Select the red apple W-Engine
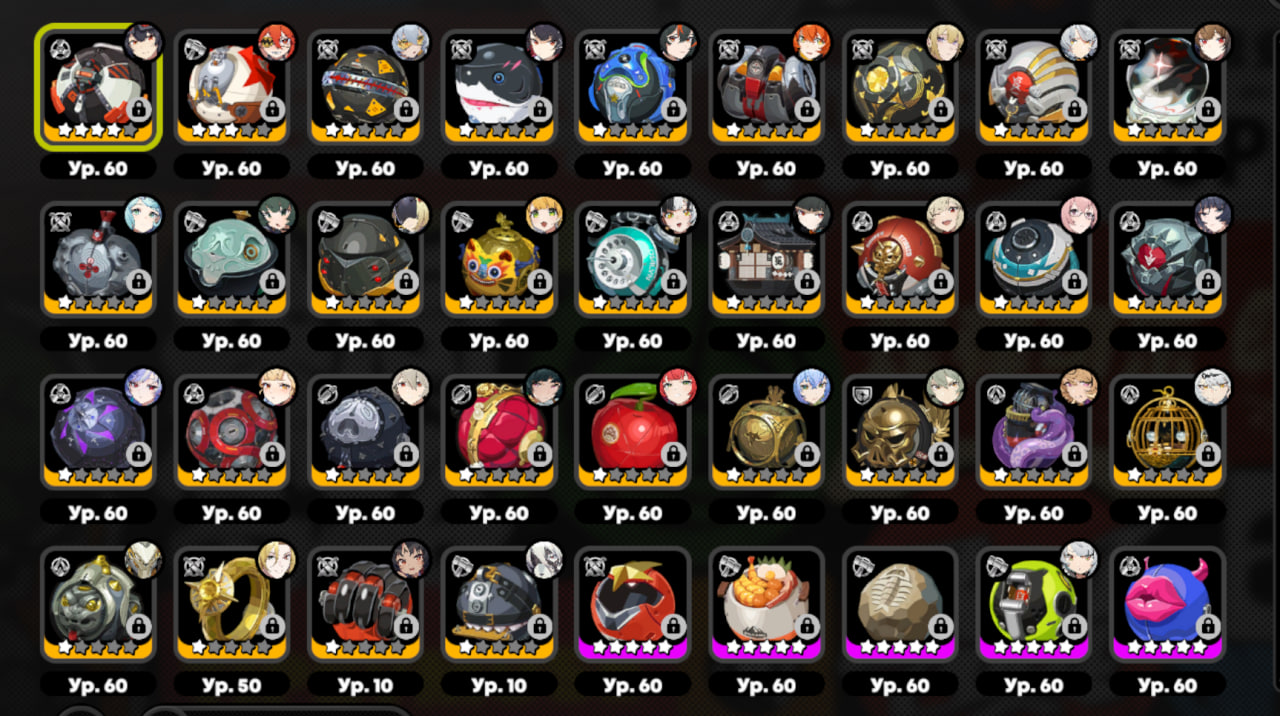The image size is (1280, 716). tap(633, 432)
